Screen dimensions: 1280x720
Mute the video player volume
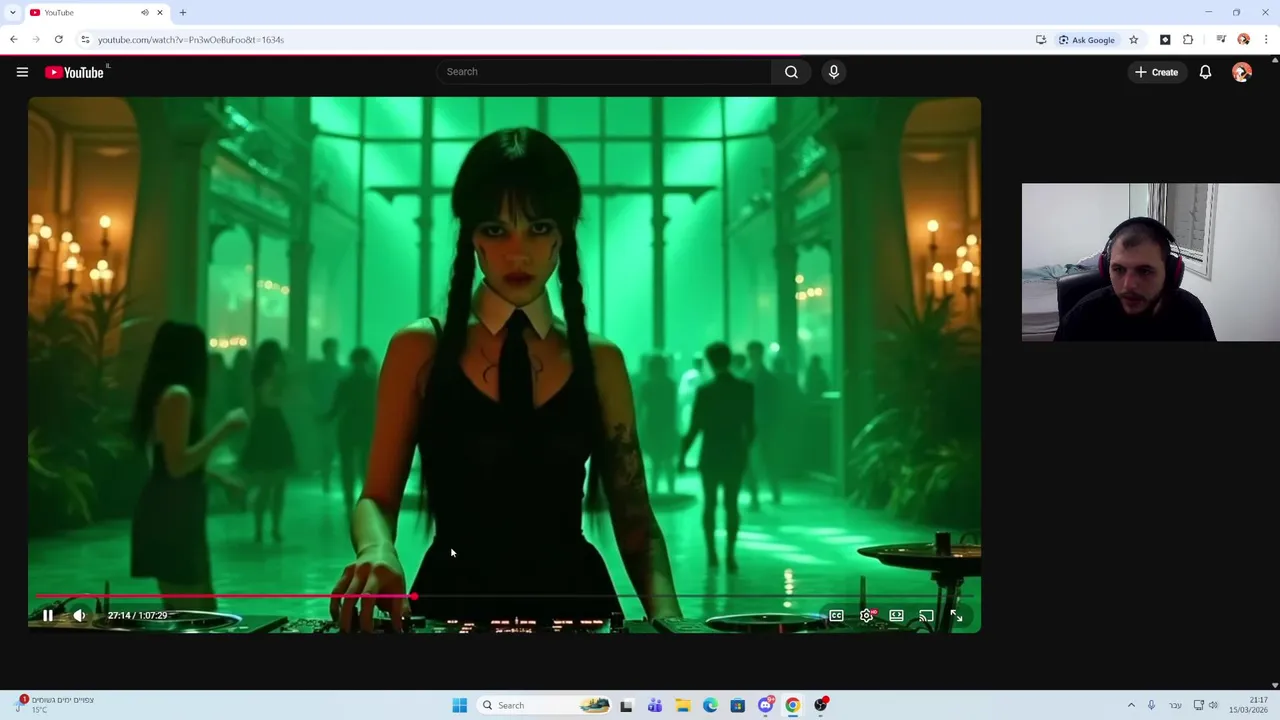(x=79, y=616)
